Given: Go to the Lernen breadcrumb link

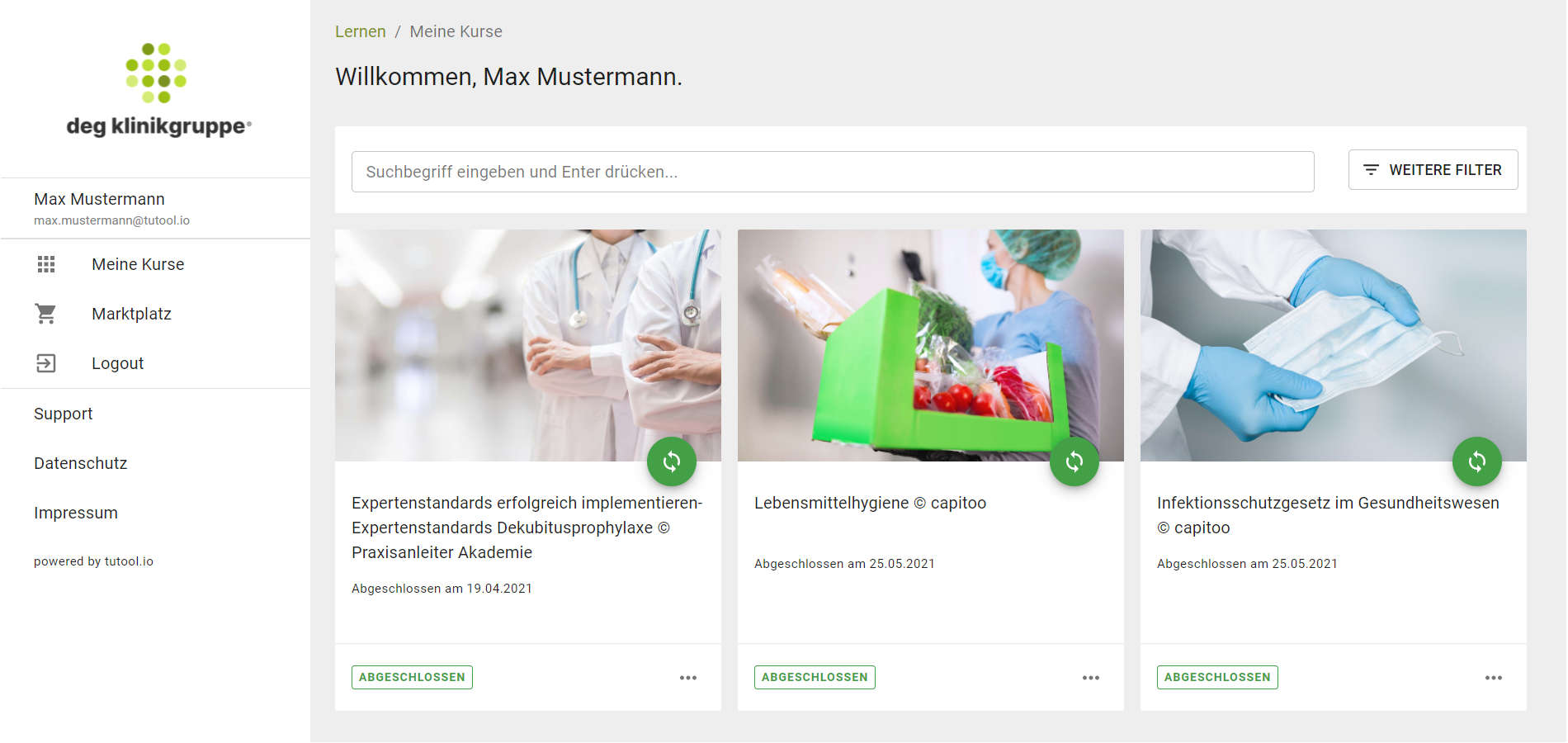Looking at the screenshot, I should (361, 31).
